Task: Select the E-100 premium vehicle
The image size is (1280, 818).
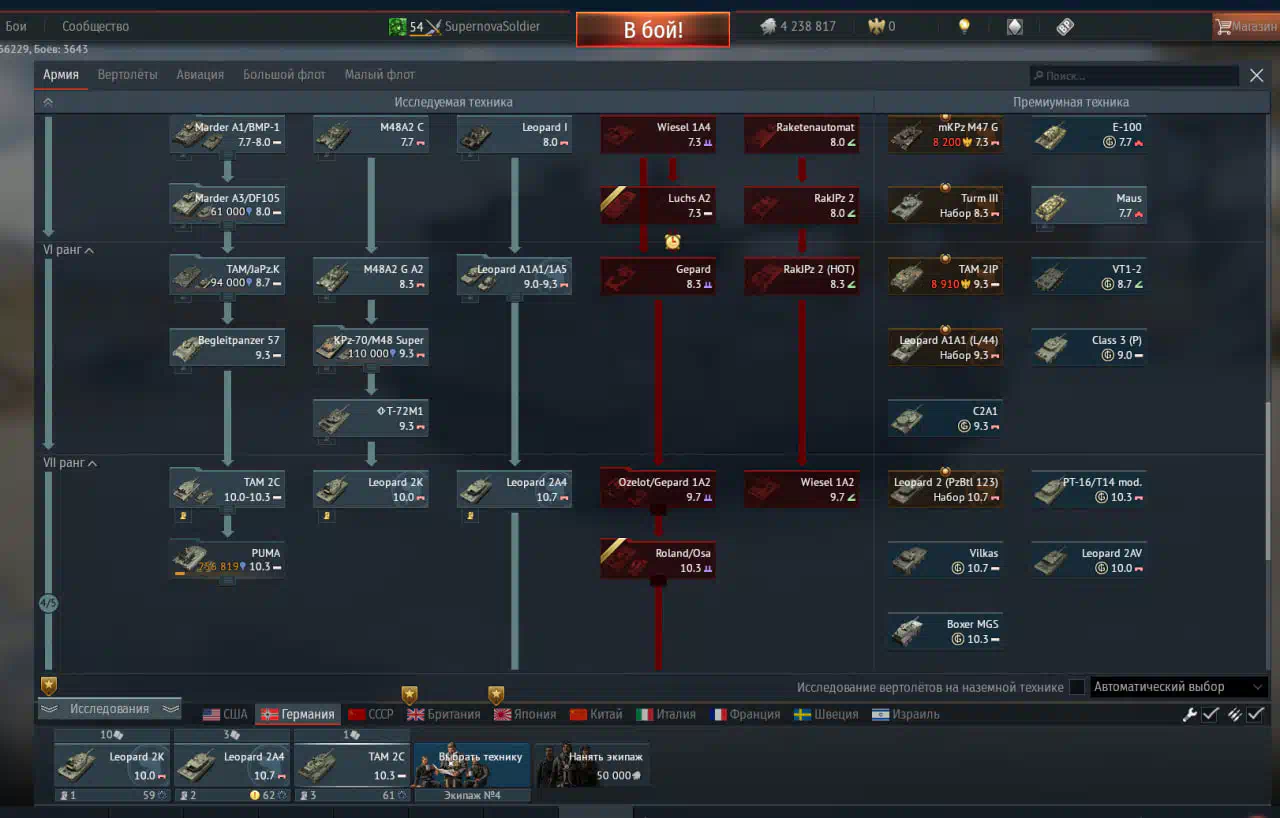Action: 1089,134
